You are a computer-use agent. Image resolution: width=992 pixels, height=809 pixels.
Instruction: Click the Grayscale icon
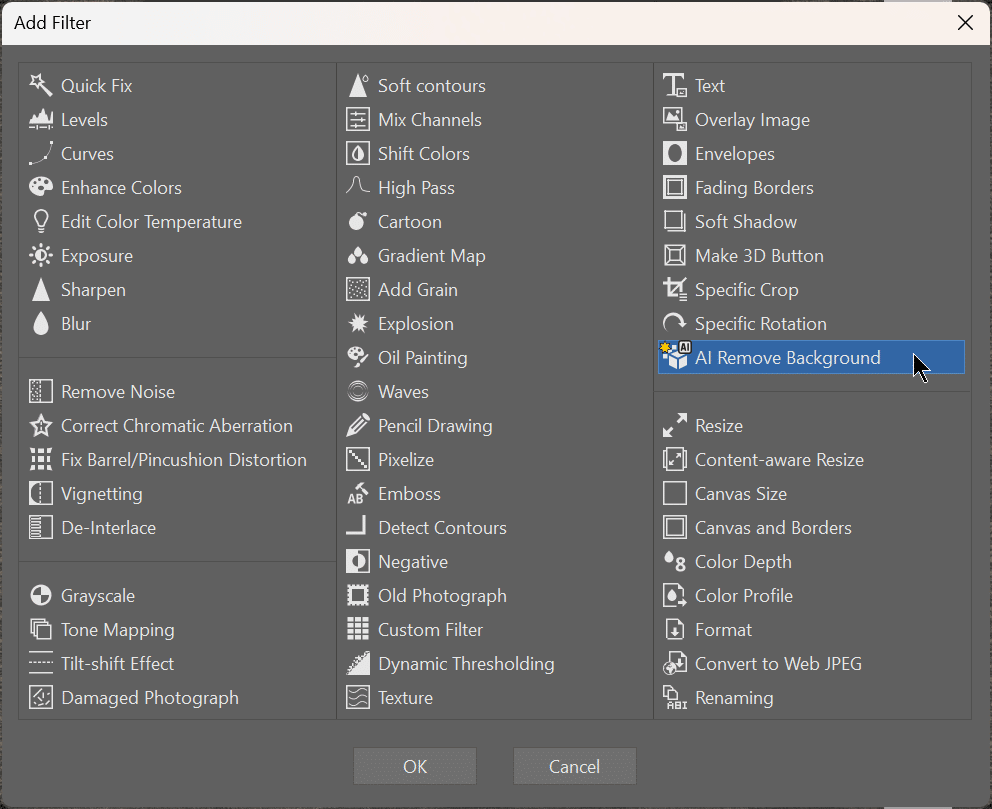tap(41, 595)
